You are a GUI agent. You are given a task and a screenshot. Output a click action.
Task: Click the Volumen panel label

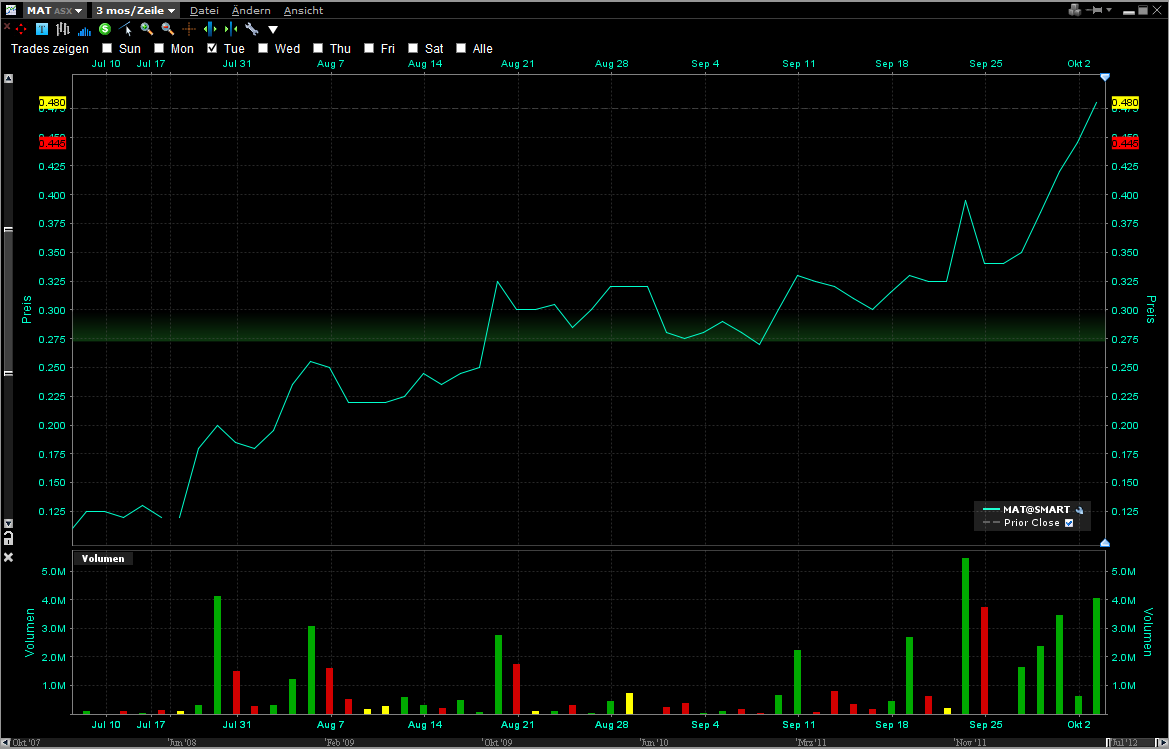103,558
